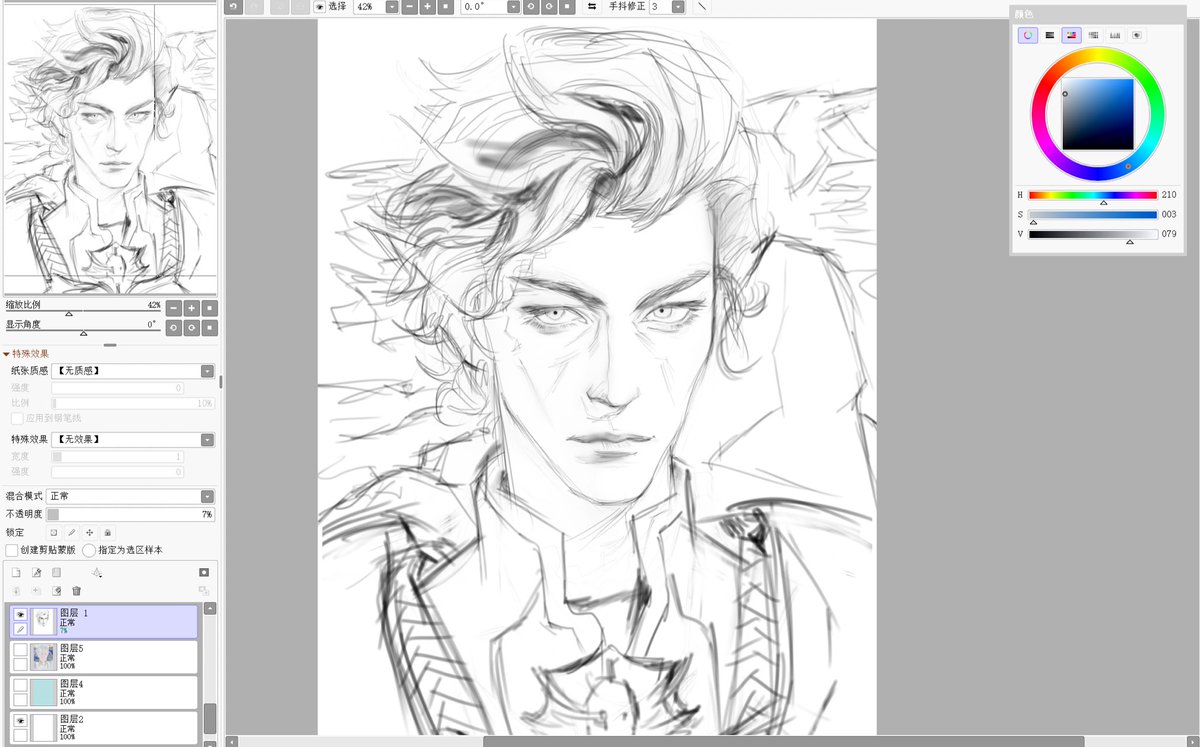The height and width of the screenshot is (747, 1200).
Task: Reset navigator zoom square button
Action: coord(209,309)
